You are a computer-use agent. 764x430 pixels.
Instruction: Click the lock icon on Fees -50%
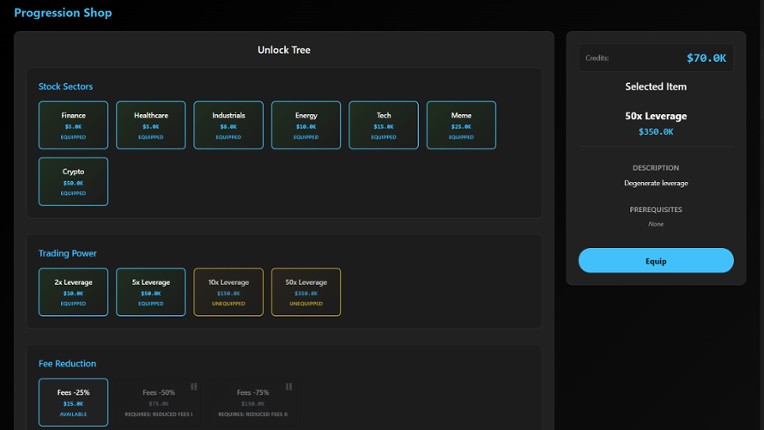194,386
